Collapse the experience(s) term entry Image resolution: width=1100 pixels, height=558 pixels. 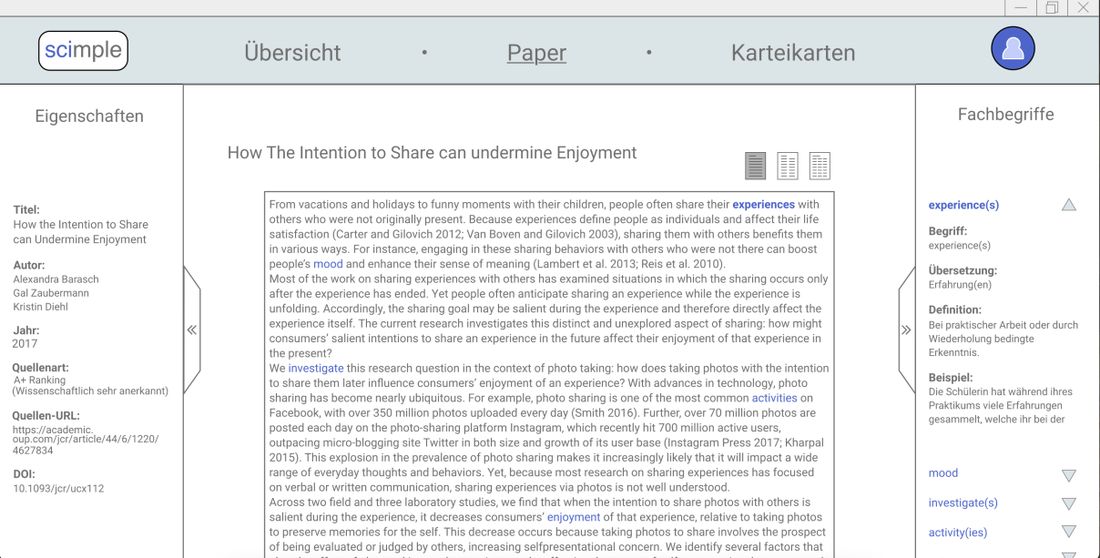click(1068, 205)
